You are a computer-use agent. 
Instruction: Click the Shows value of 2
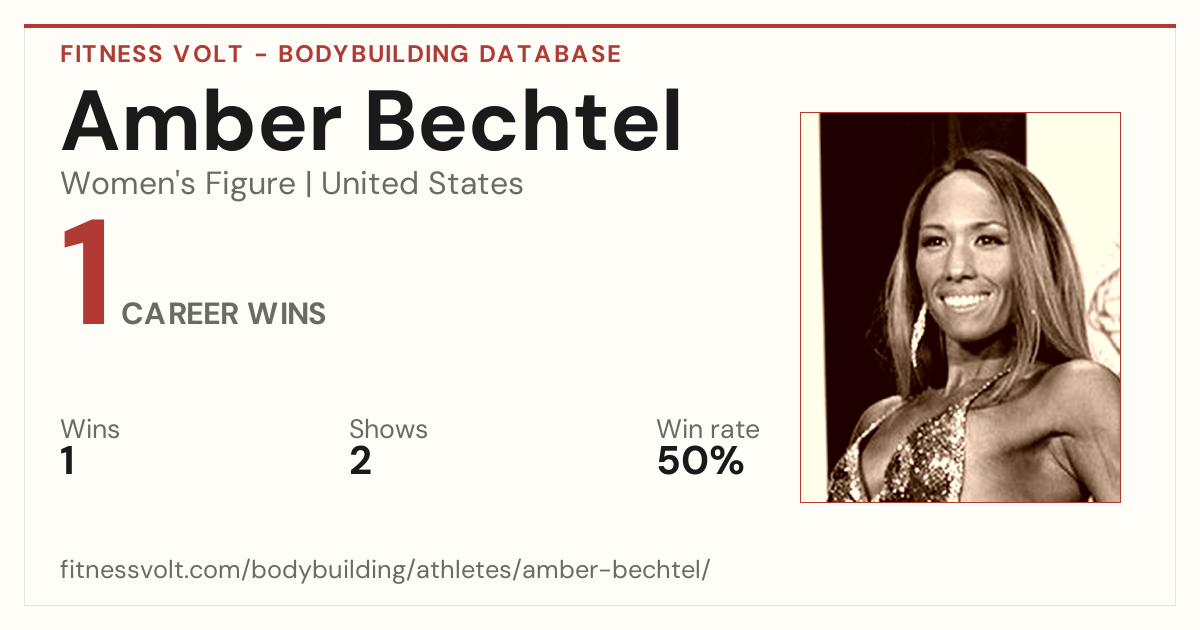tap(360, 462)
